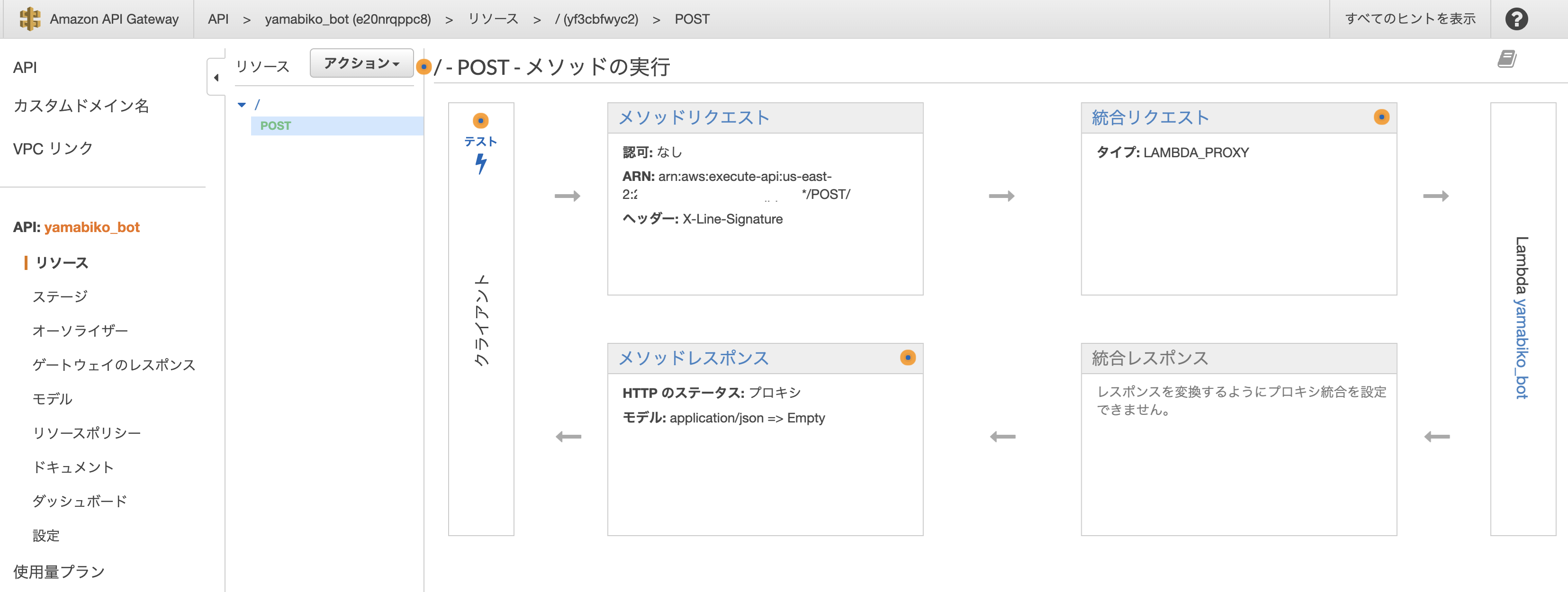1568x592 pixels.
Task: Open the テスト client test link
Action: pyautogui.click(x=480, y=141)
